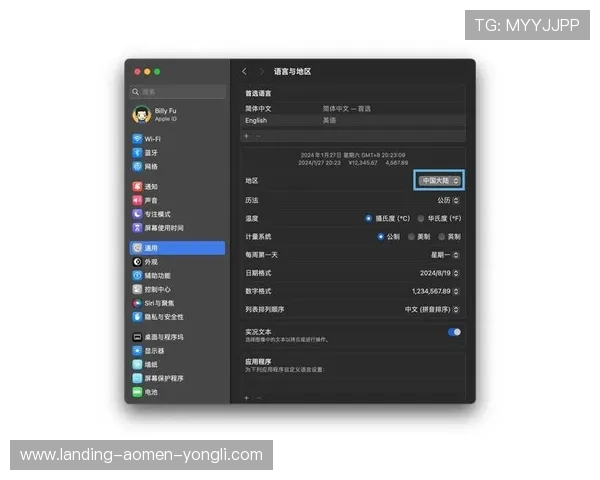The image size is (600, 480).
Task: Open the 屏幕使用时间 screen time icon
Action: [137, 228]
